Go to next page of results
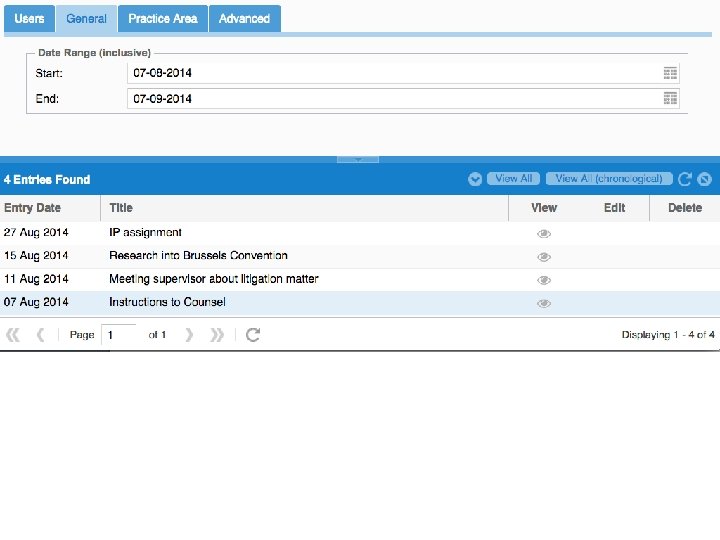Screen dimensions: 720x540 point(189,335)
